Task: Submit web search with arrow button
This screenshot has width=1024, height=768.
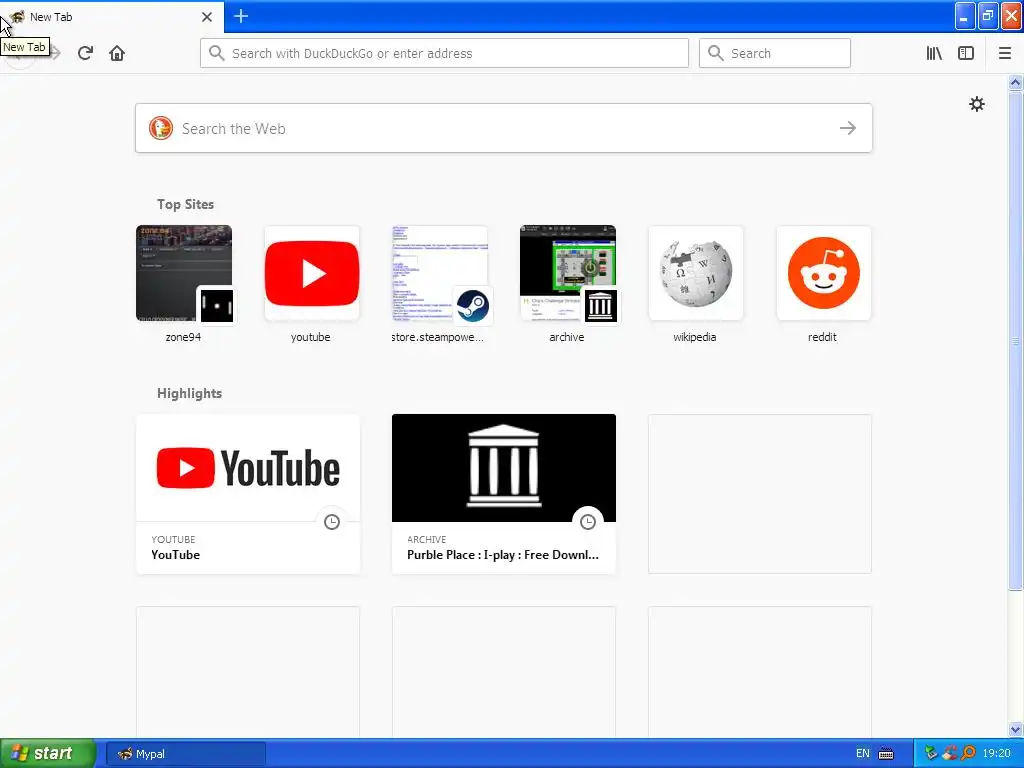Action: (848, 128)
